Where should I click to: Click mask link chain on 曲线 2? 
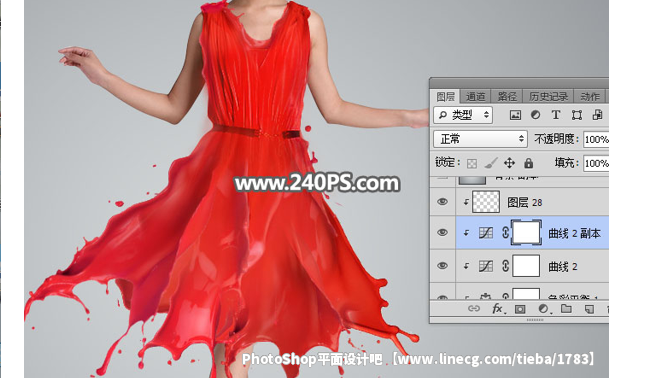click(x=505, y=266)
